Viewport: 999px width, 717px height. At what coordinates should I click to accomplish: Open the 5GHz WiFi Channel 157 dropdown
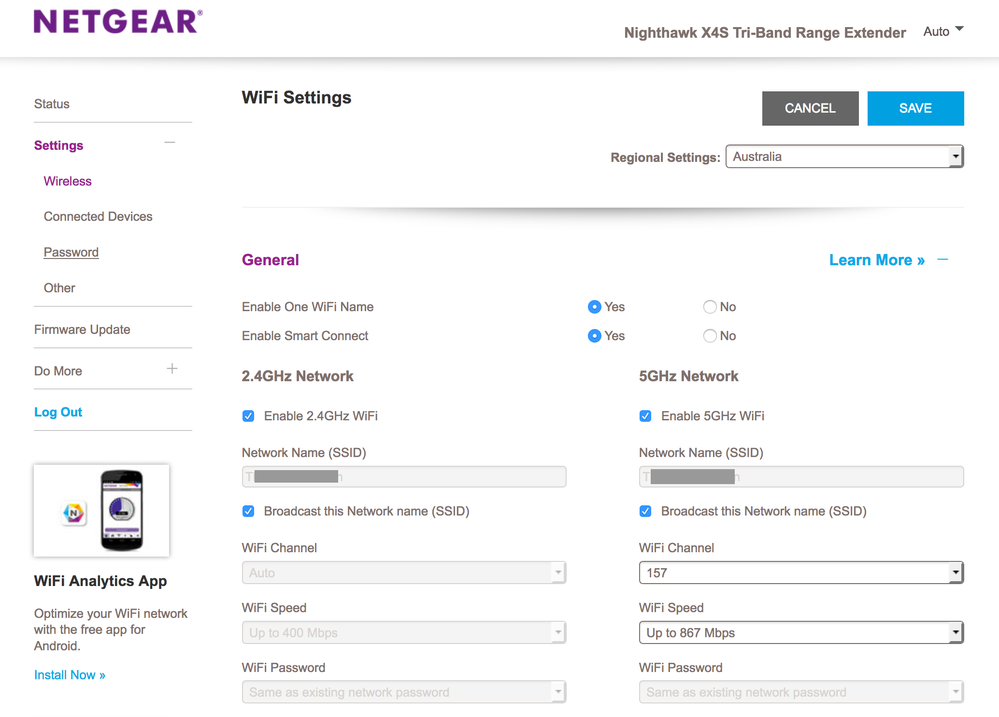tap(801, 573)
